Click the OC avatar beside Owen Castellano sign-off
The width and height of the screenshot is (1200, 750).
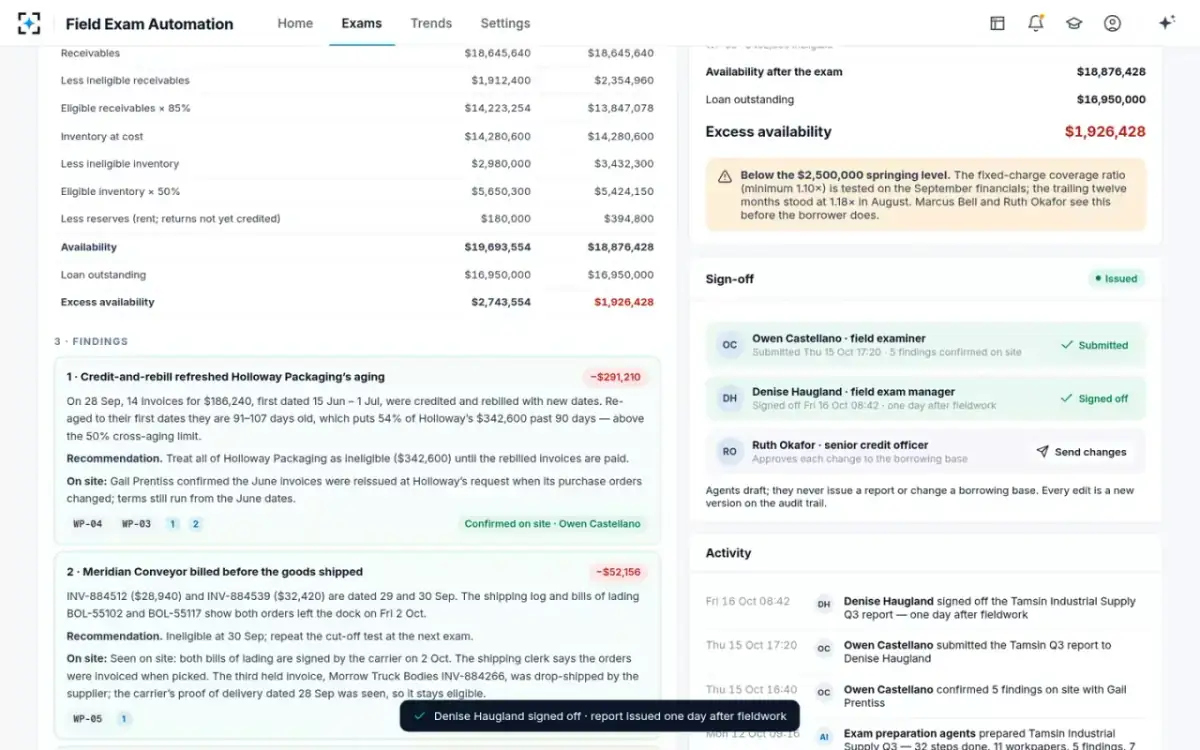(730, 345)
